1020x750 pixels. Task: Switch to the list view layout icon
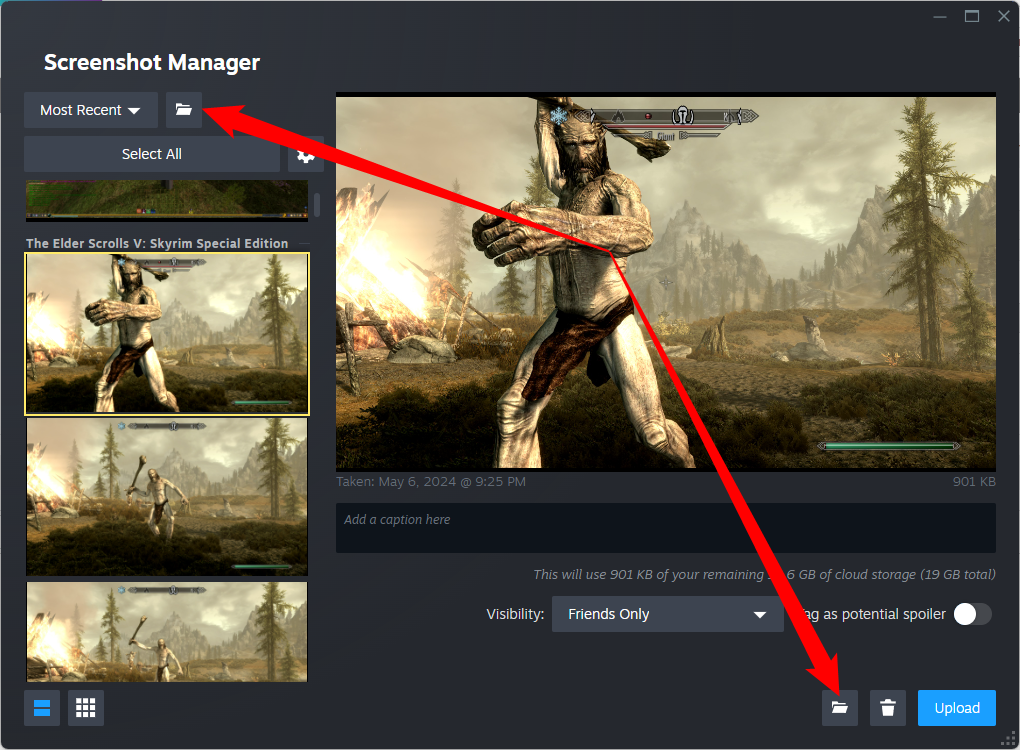pos(42,708)
